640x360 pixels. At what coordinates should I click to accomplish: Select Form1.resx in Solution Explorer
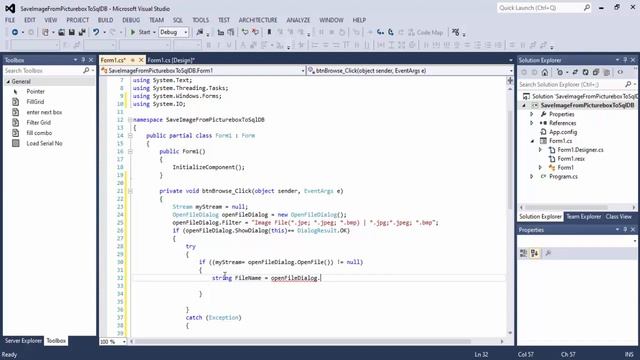pyautogui.click(x=571, y=159)
